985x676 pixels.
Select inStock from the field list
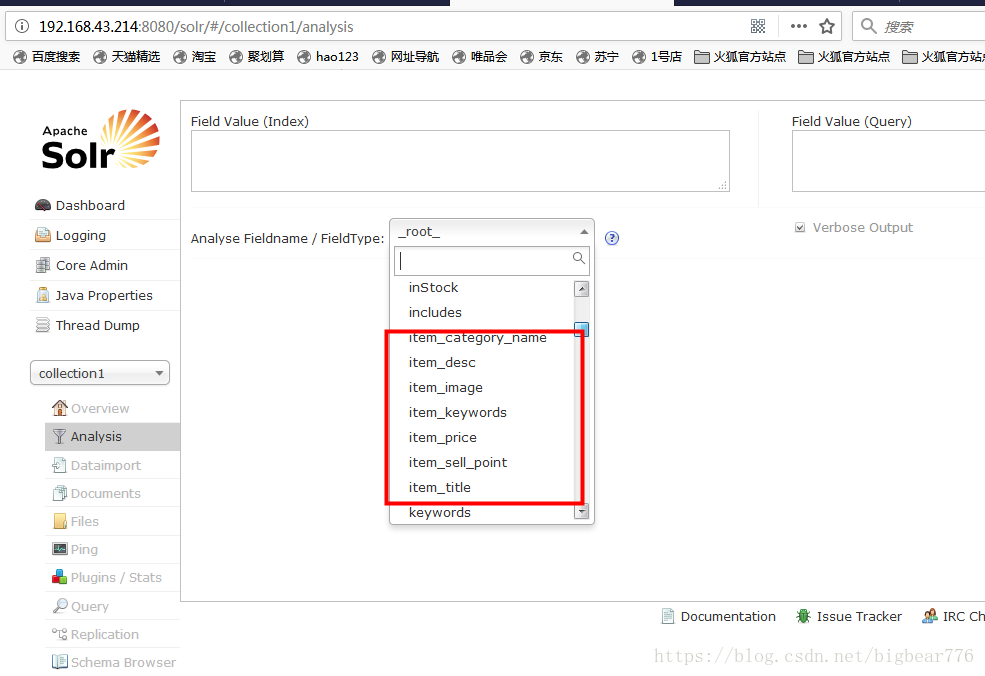click(433, 288)
